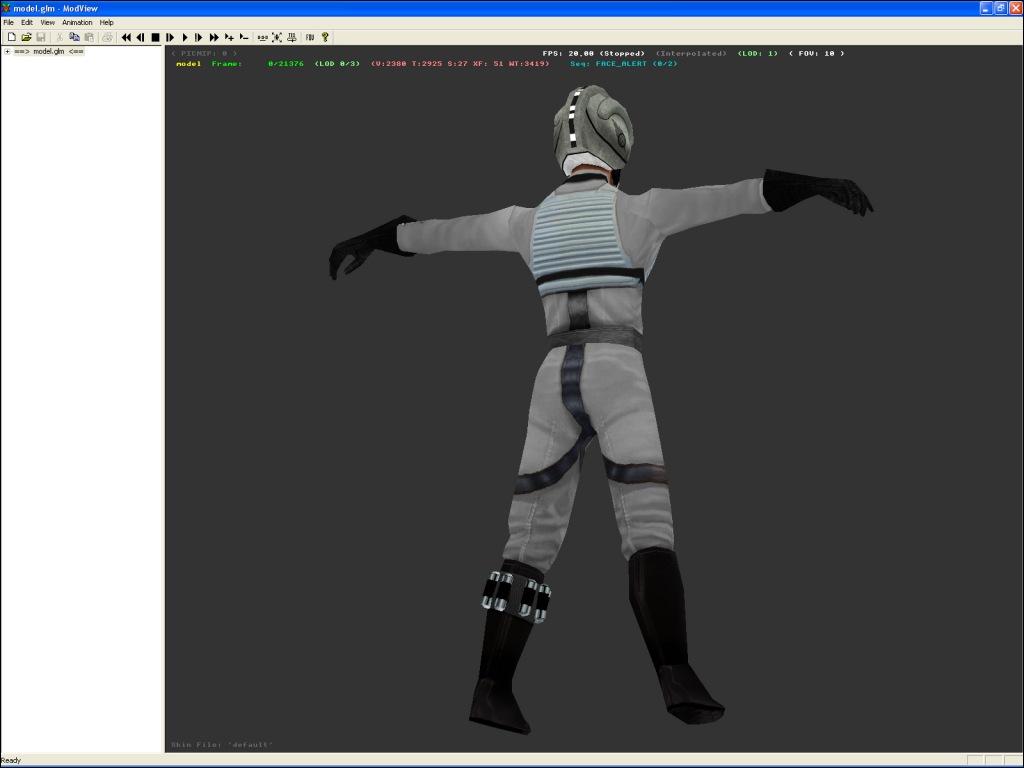
Task: Select the model.glm tree entry
Action: coord(48,51)
